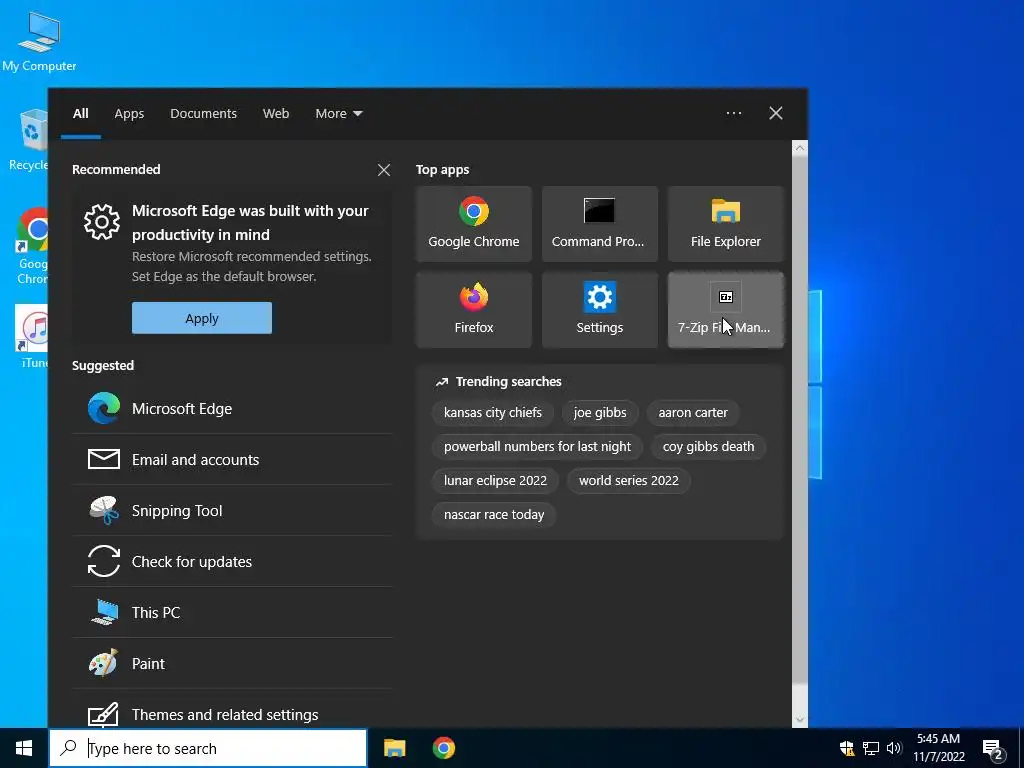
Task: Click the taskbar search box
Action: click(x=208, y=748)
